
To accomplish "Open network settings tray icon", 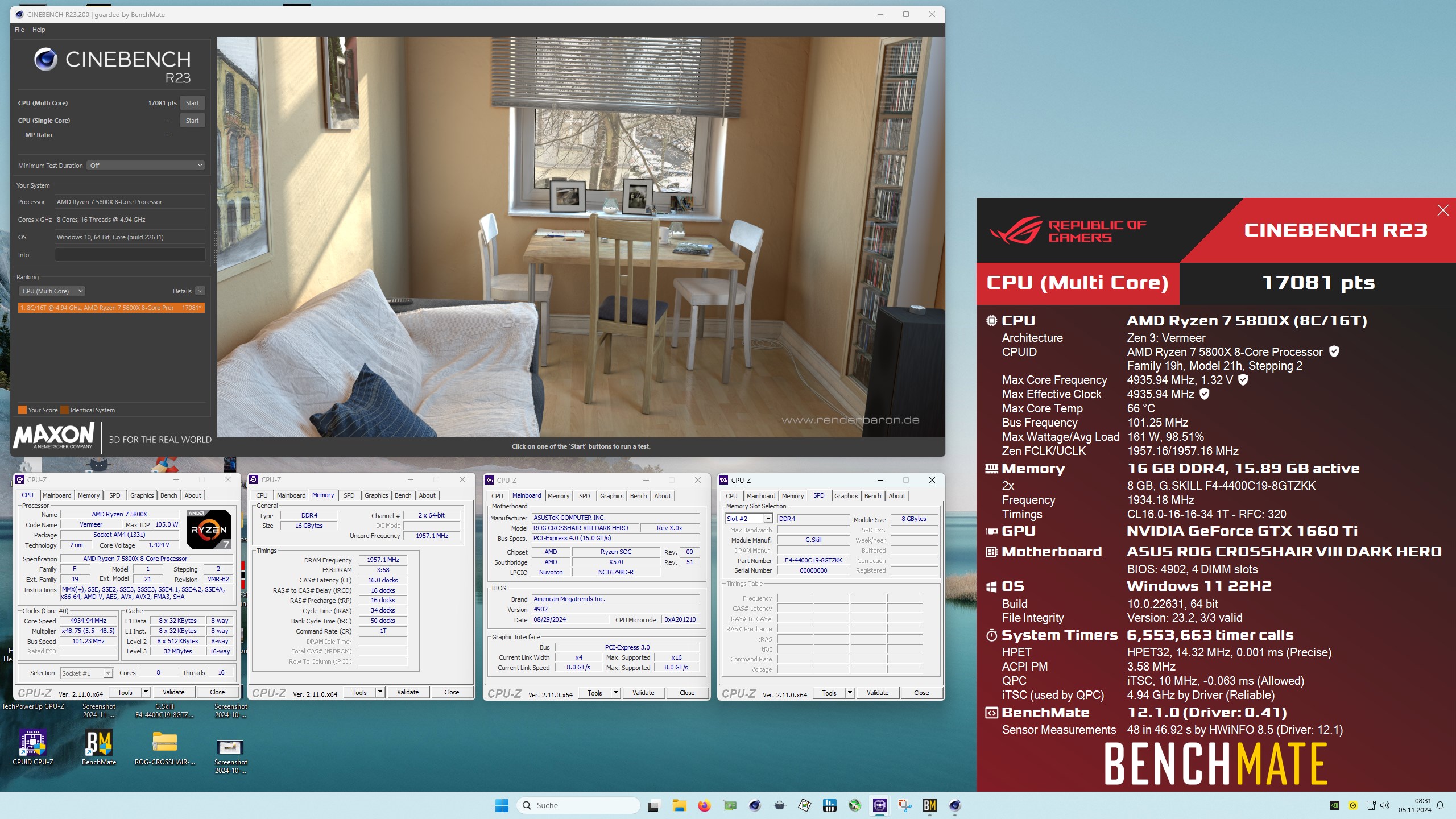I will click(x=1371, y=805).
